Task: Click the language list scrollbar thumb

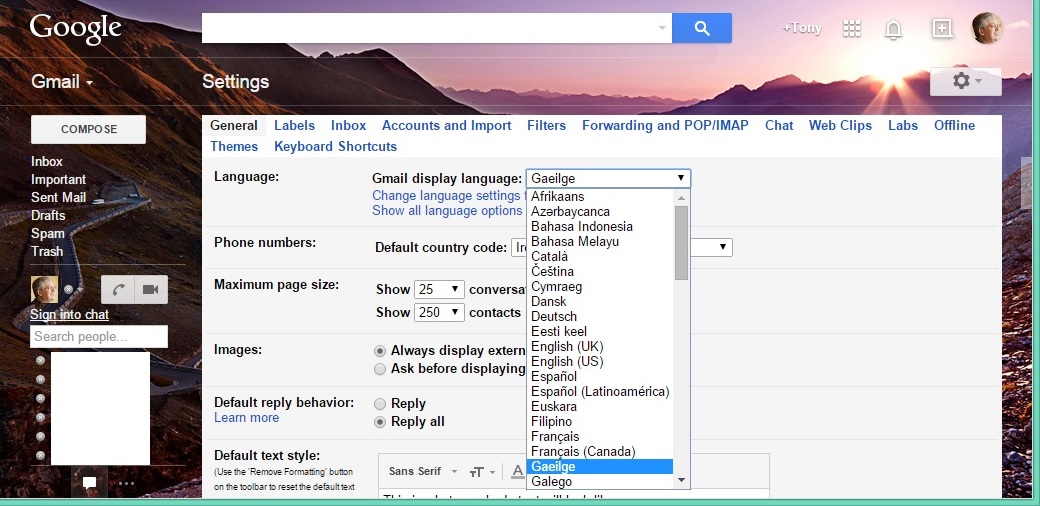Action: (681, 241)
